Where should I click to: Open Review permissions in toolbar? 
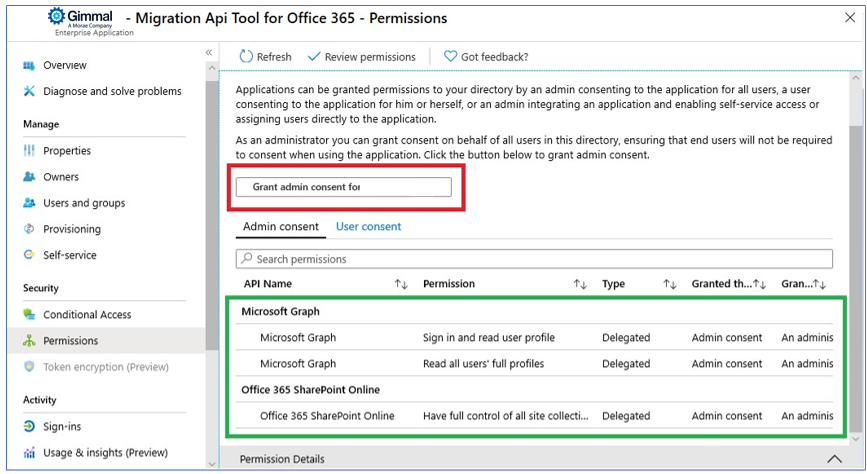click(x=361, y=57)
